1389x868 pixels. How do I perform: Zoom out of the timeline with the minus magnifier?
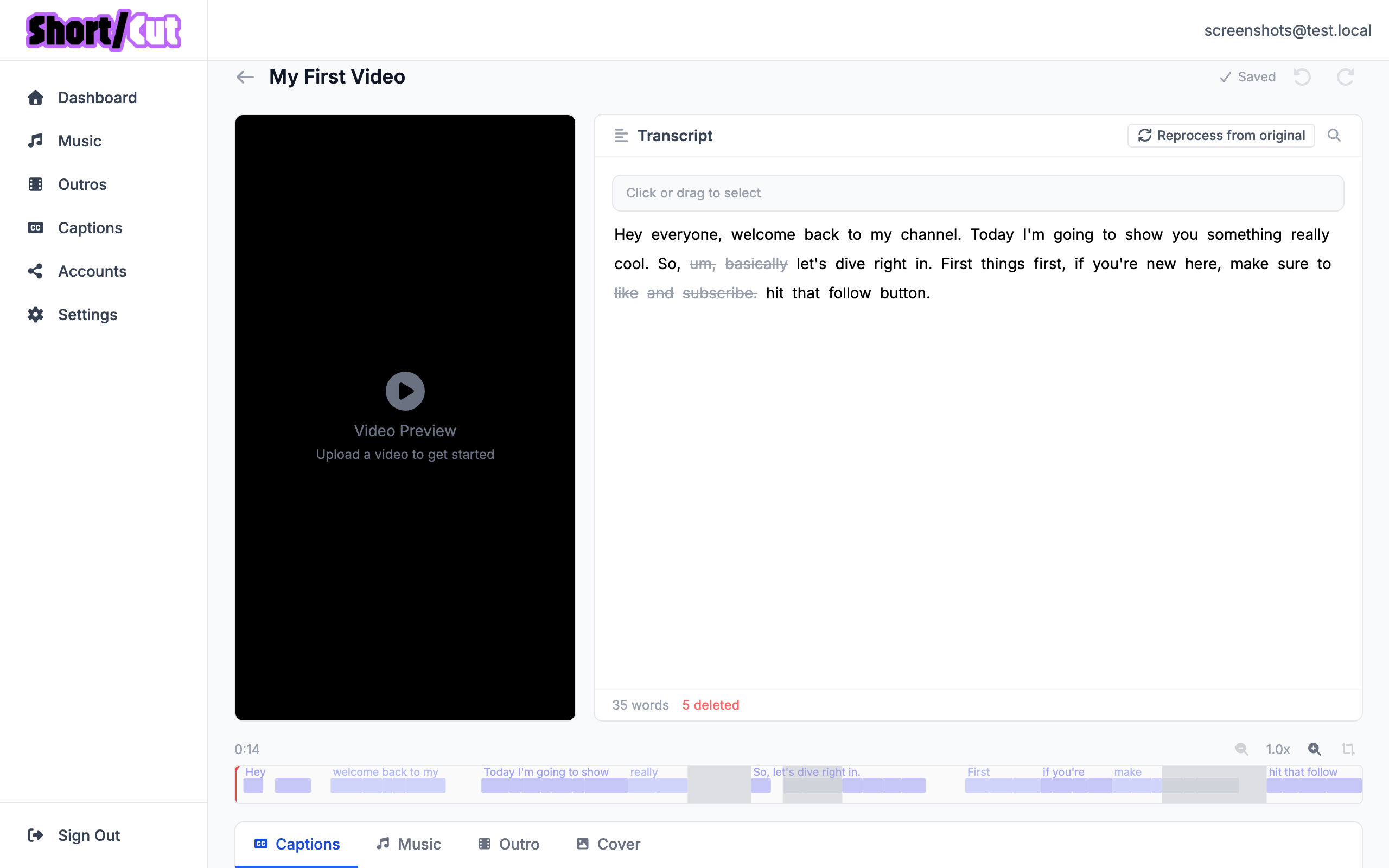(1241, 749)
